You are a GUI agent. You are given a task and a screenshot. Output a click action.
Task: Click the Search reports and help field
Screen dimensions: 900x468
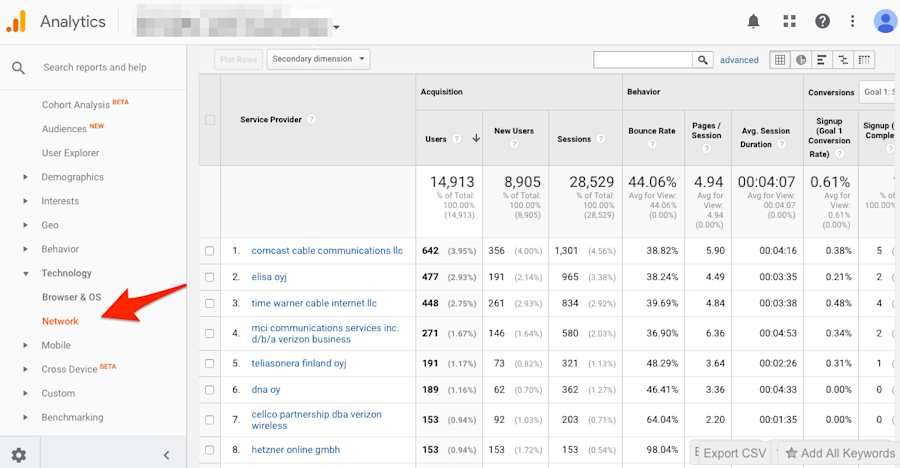95,68
